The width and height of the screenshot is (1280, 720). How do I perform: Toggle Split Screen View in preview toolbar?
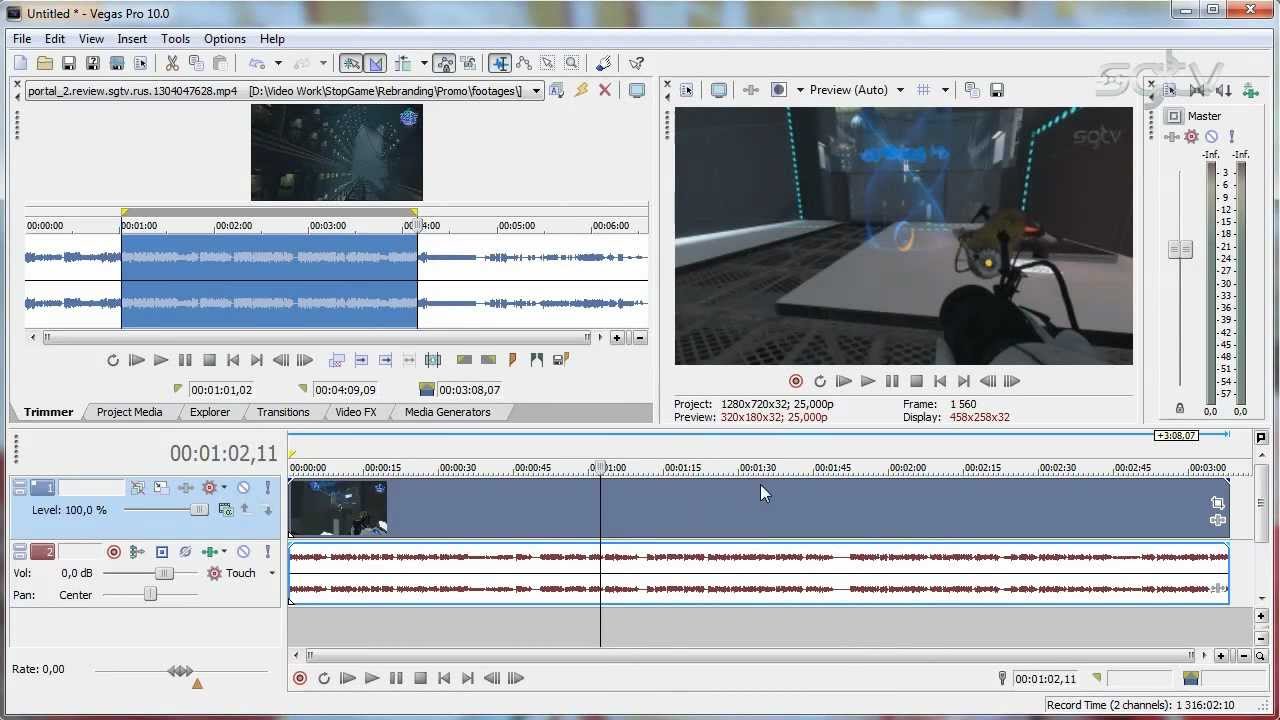pyautogui.click(x=779, y=90)
